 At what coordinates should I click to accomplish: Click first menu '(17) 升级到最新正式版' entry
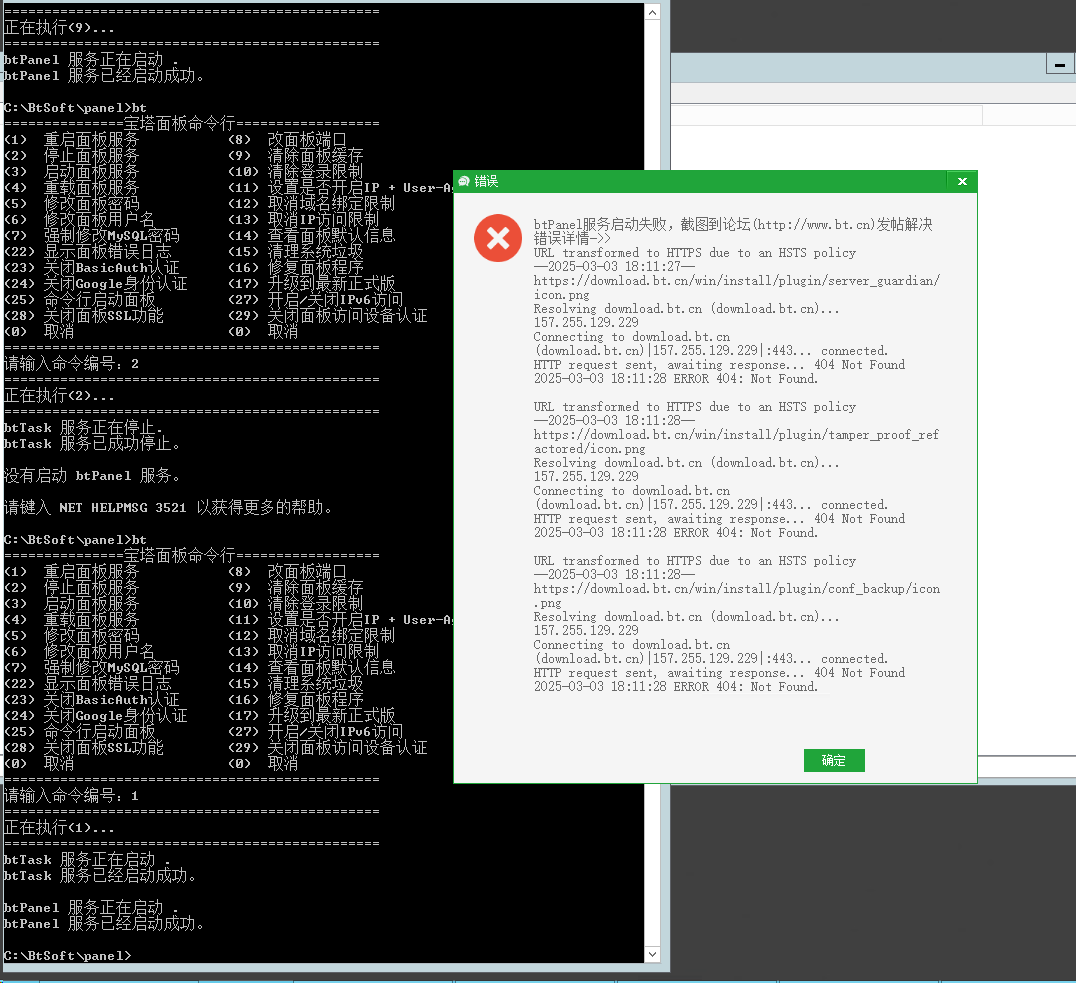click(312, 284)
